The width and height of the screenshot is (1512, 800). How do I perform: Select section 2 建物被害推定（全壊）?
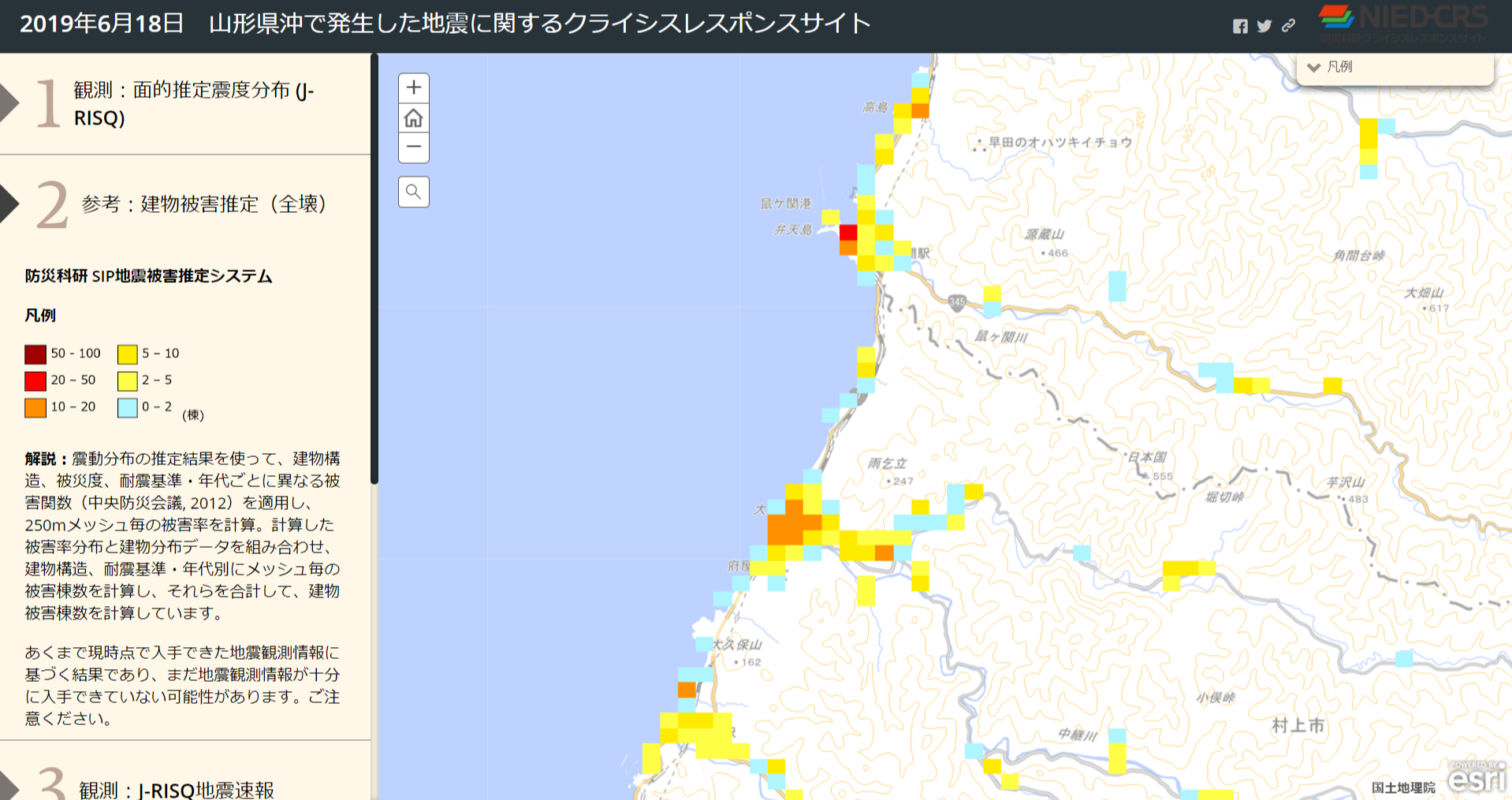pyautogui.click(x=185, y=204)
